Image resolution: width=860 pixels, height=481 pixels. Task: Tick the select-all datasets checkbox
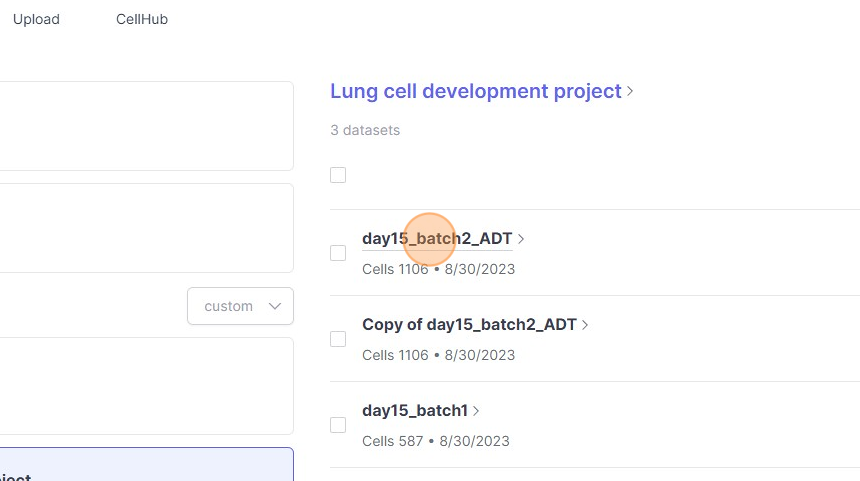pyautogui.click(x=338, y=175)
